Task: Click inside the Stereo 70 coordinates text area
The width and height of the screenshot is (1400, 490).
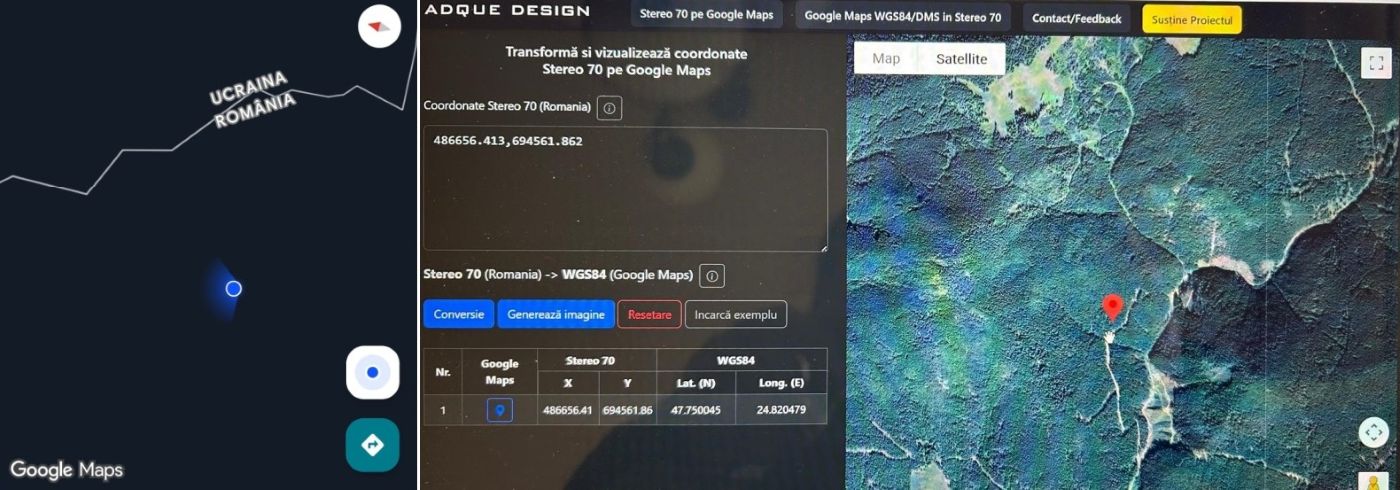Action: (x=625, y=190)
